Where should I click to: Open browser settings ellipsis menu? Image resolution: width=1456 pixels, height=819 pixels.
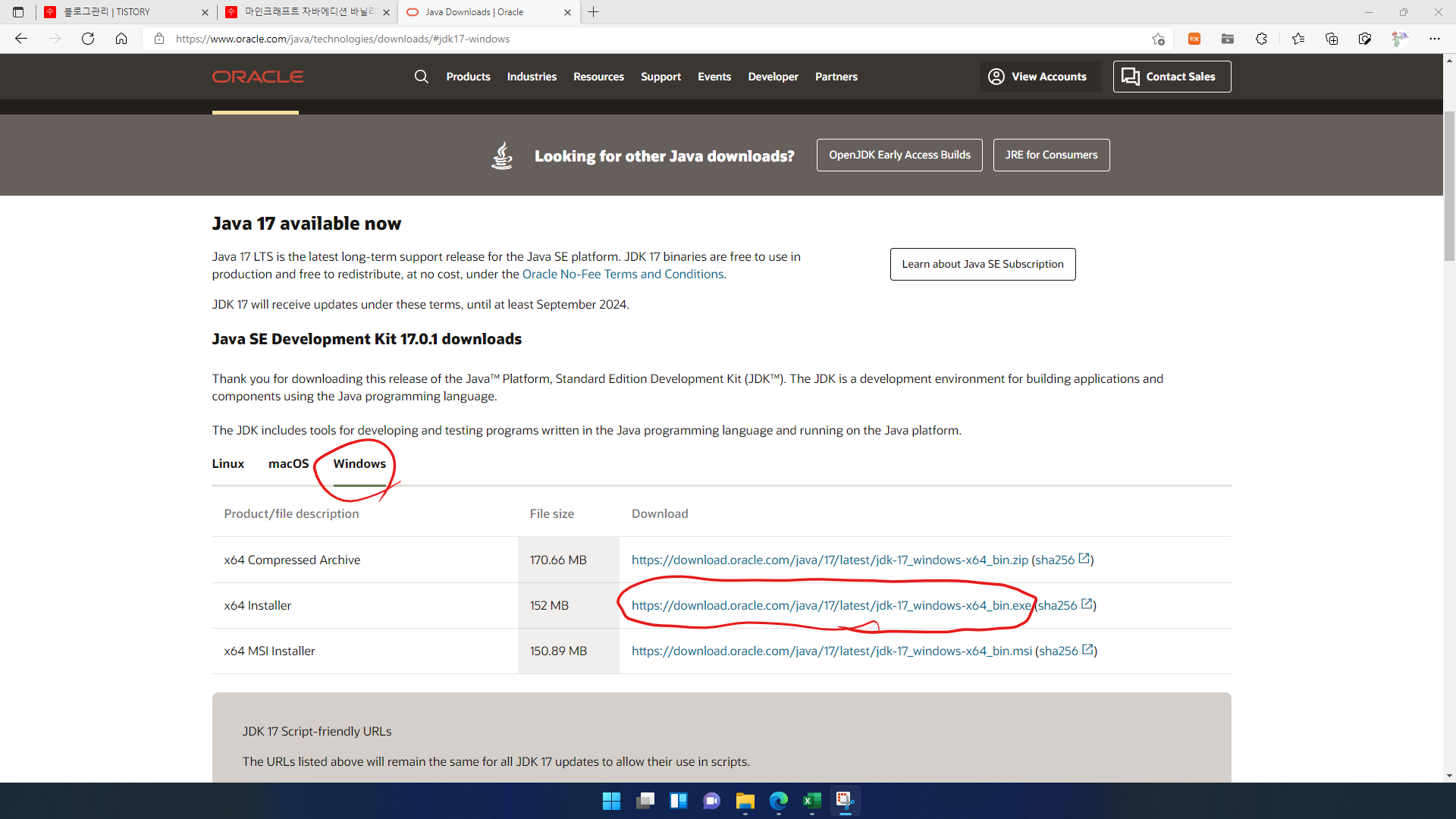click(1434, 39)
